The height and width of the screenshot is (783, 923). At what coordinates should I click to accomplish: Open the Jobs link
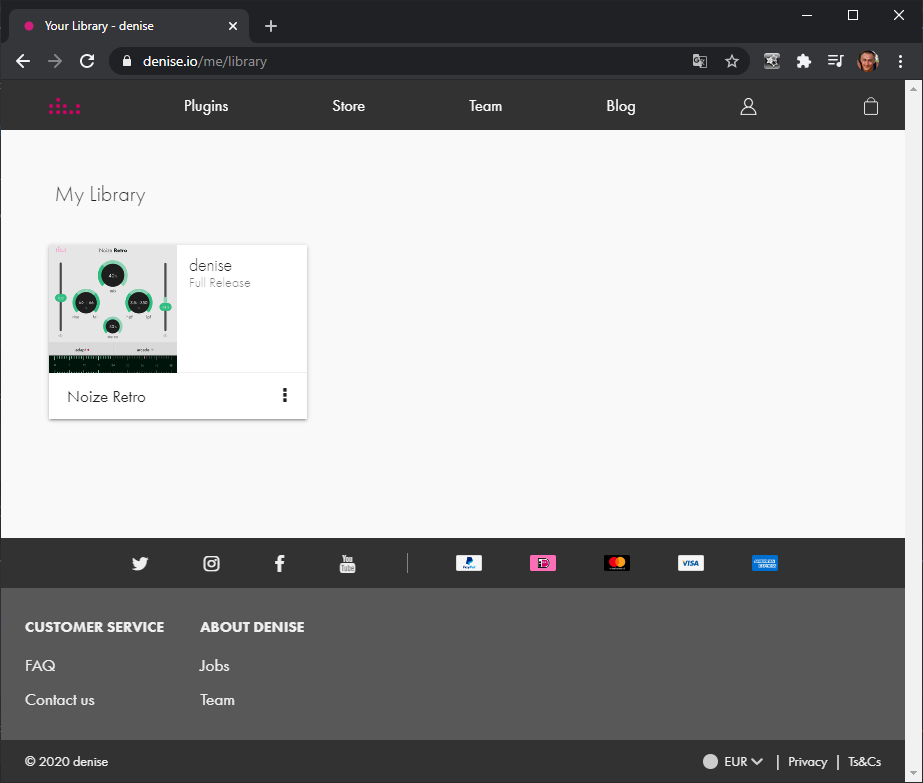tap(214, 666)
